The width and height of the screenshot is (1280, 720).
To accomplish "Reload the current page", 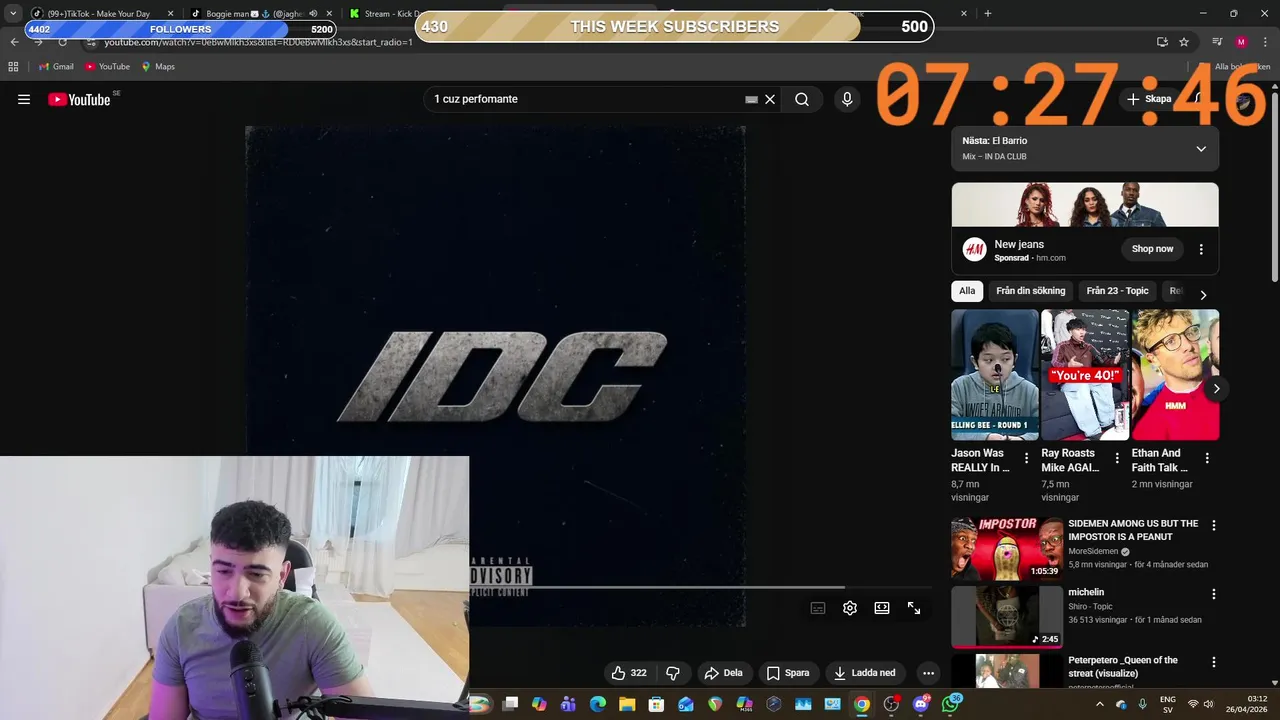I will [62, 42].
